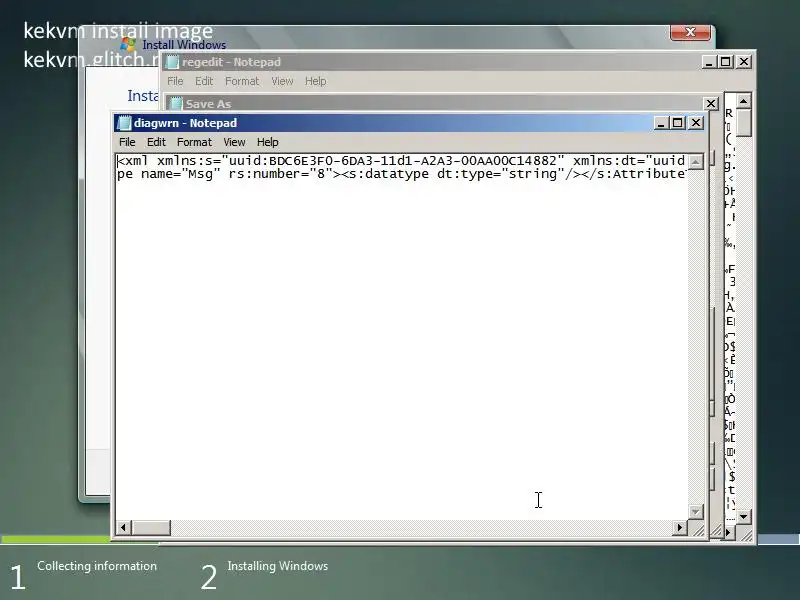Click the Save As title text

click(208, 104)
